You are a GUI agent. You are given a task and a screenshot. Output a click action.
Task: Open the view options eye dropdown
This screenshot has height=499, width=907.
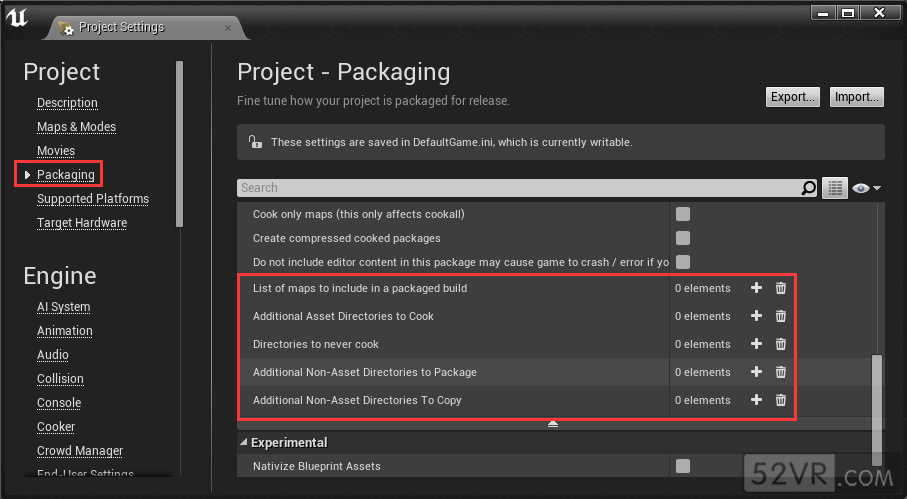(x=865, y=188)
